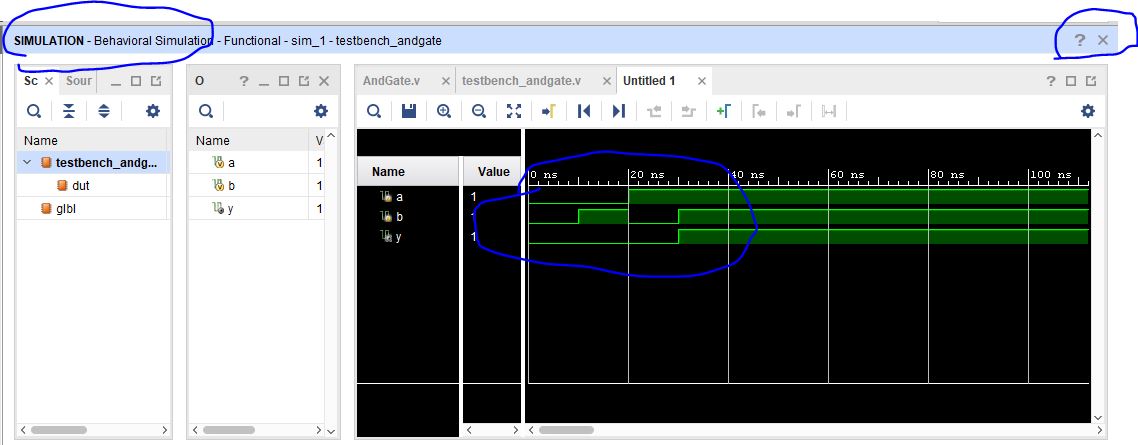Switch to the AndGate.v tab

tap(392, 81)
